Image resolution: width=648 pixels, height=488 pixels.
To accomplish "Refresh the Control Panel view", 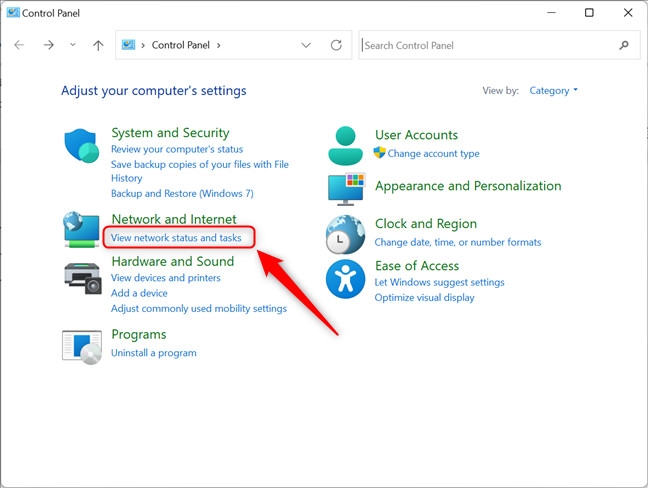I will pyautogui.click(x=336, y=45).
